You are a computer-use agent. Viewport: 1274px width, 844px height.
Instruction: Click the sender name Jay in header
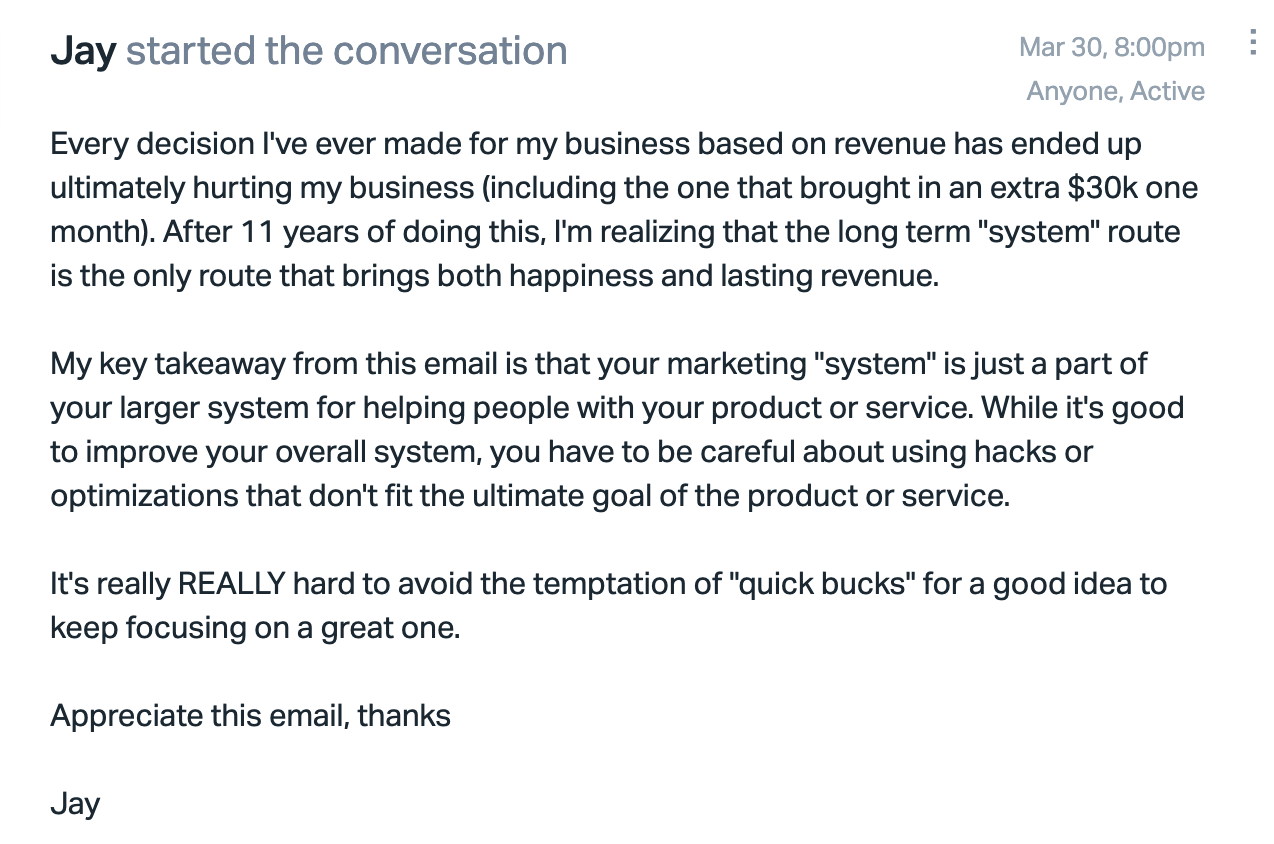[x=83, y=50]
